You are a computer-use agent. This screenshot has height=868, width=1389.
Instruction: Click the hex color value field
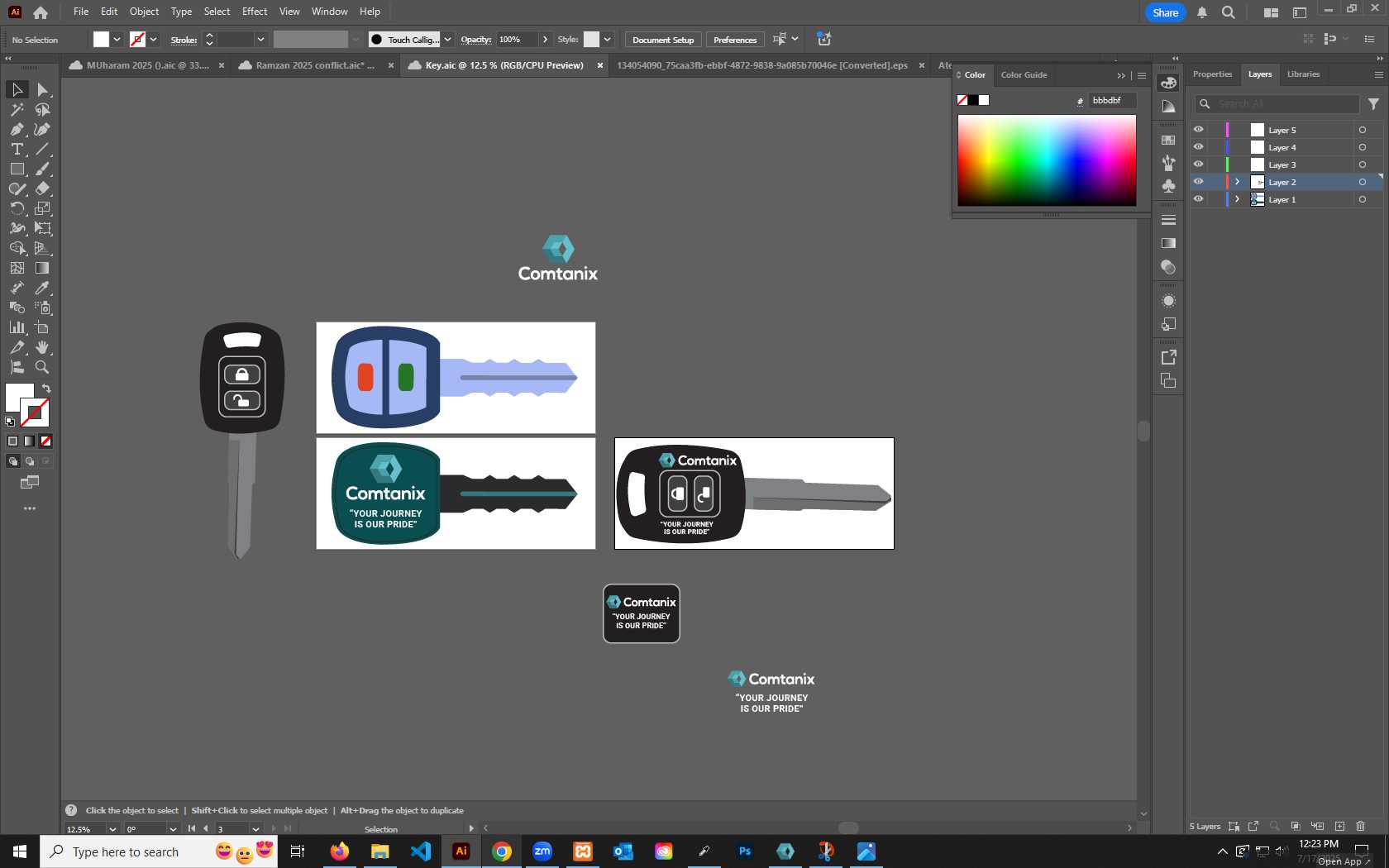[x=1112, y=101]
